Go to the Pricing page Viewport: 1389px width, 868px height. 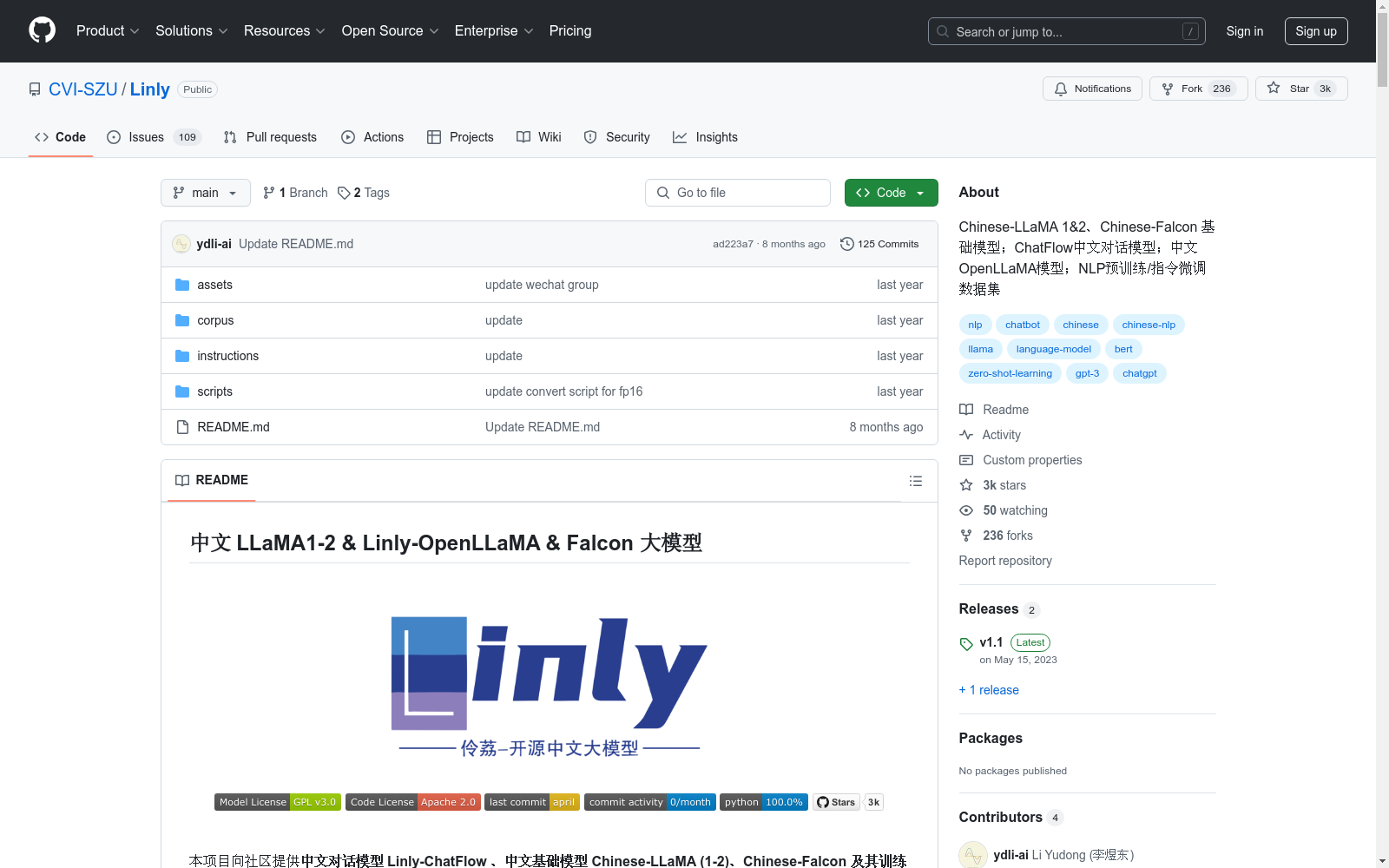point(570,31)
